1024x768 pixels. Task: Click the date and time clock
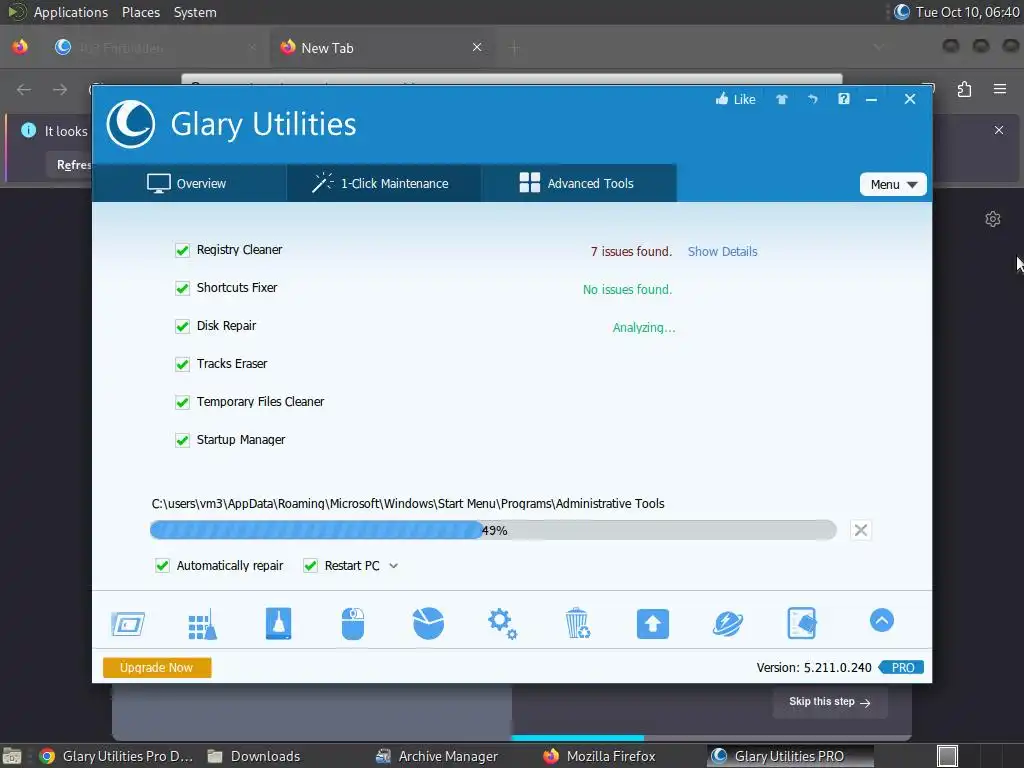pyautogui.click(x=967, y=12)
